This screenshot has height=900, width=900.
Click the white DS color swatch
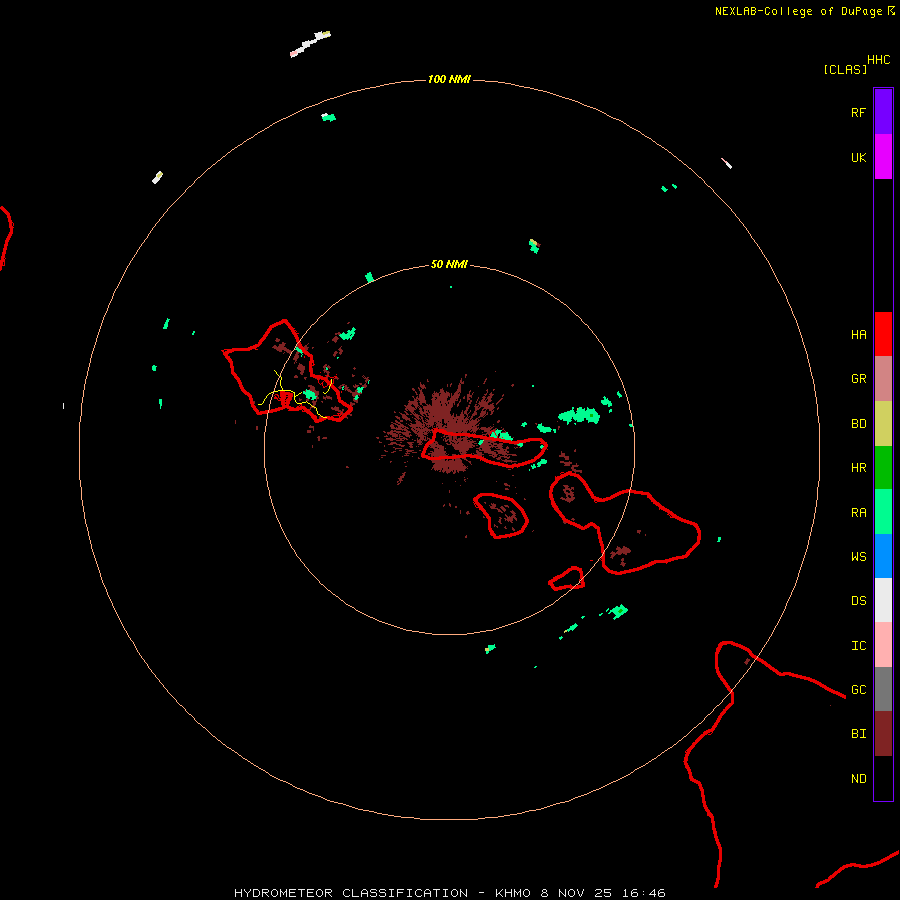pos(883,600)
